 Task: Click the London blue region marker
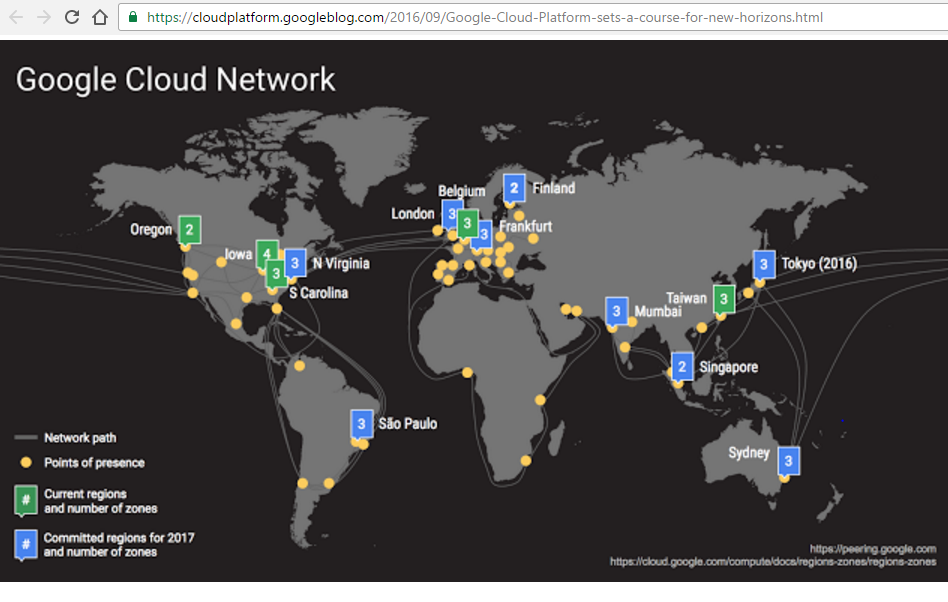point(450,214)
